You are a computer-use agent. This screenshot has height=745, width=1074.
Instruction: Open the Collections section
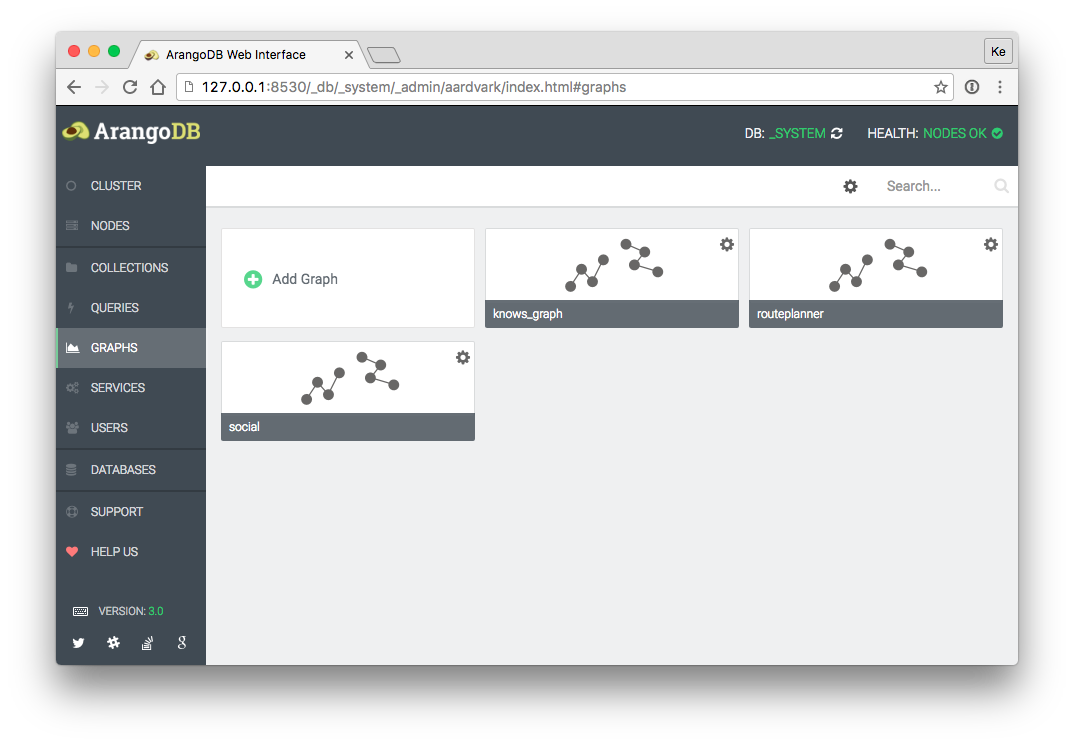tap(129, 268)
